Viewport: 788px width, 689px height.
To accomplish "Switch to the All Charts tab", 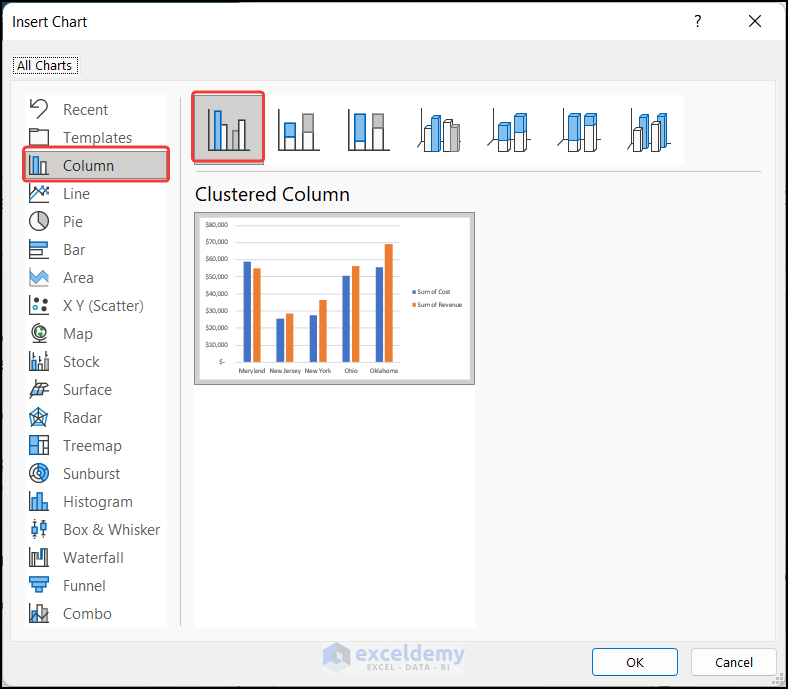I will 45,66.
